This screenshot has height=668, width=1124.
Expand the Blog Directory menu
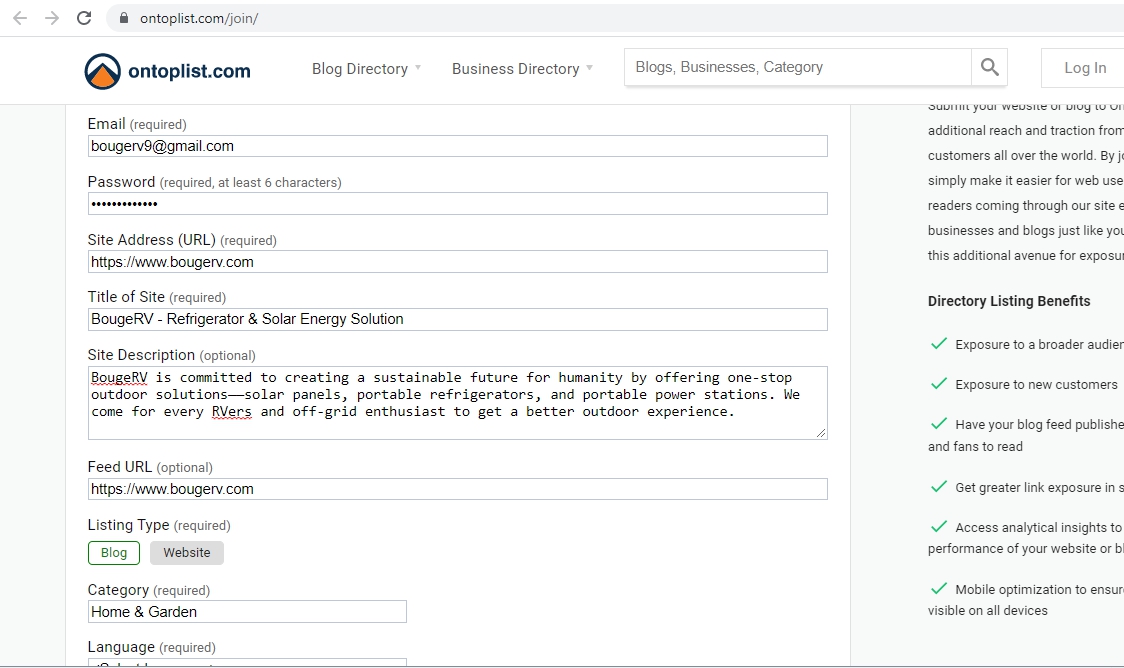[366, 69]
